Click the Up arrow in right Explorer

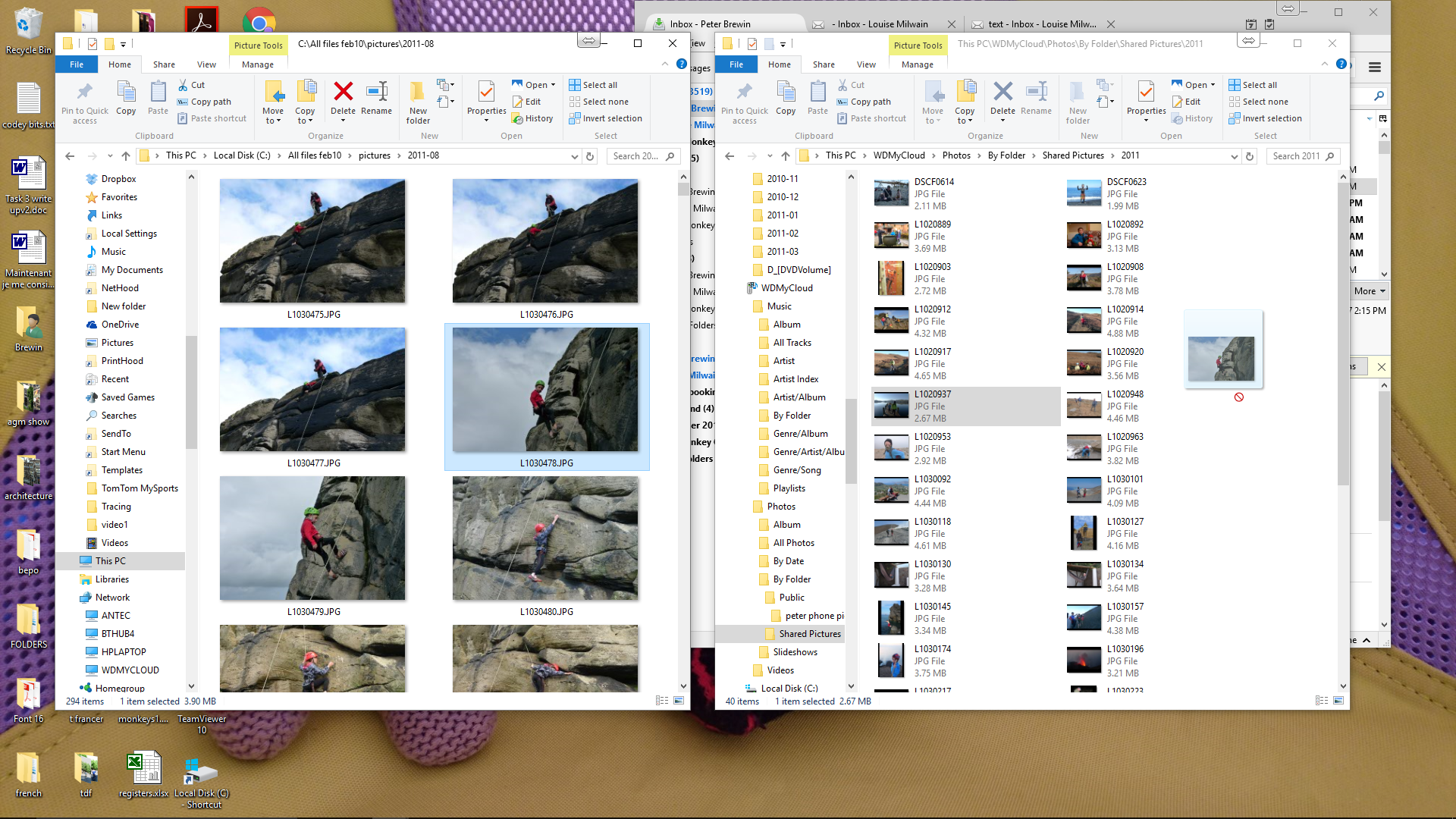point(786,156)
